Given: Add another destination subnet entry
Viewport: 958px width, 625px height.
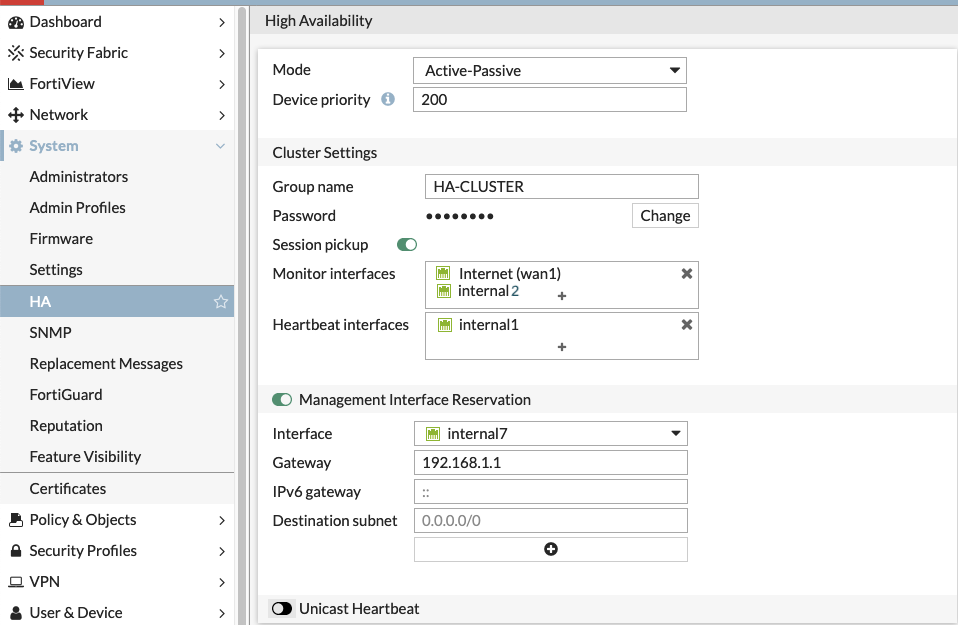Looking at the screenshot, I should click(x=550, y=549).
